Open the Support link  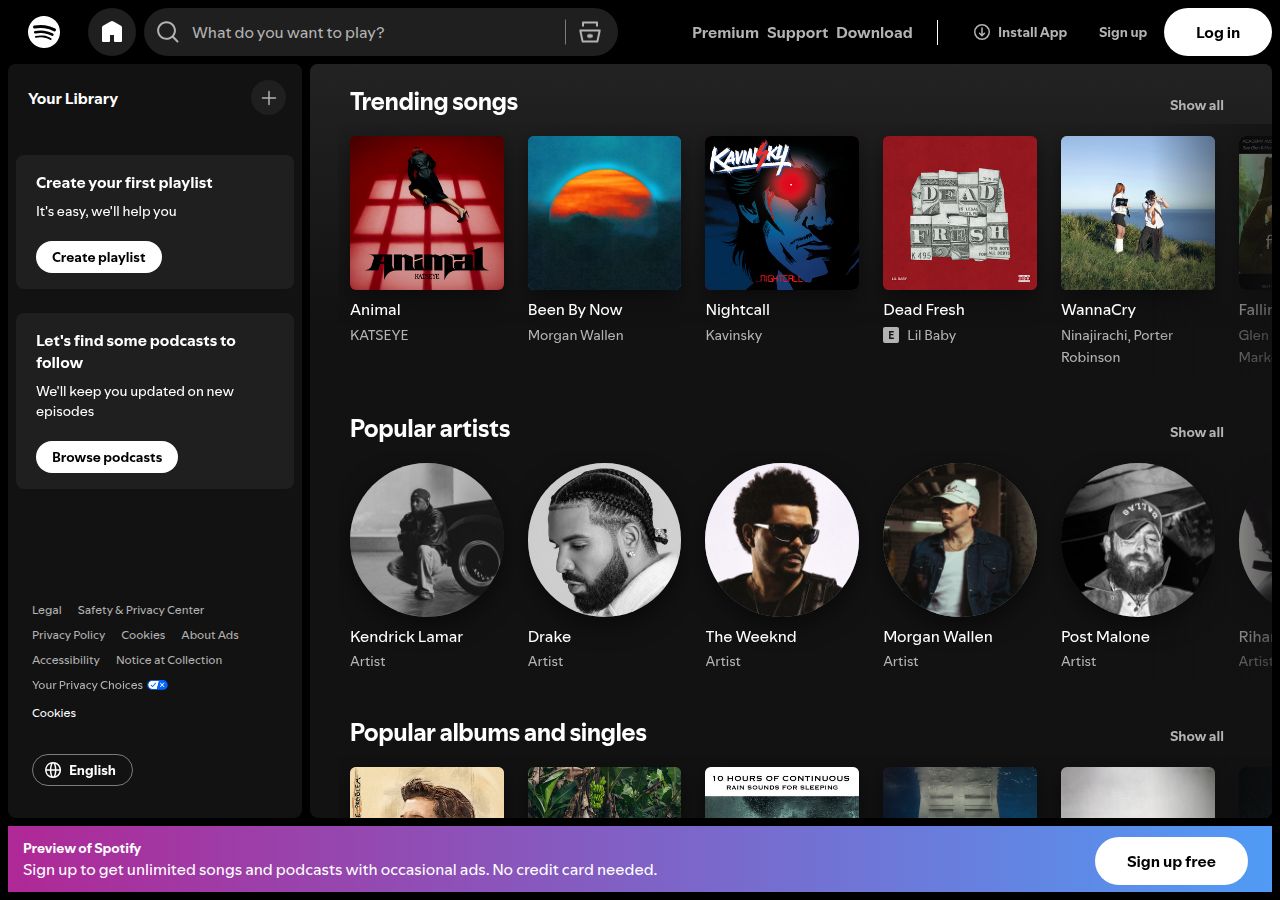click(x=797, y=32)
